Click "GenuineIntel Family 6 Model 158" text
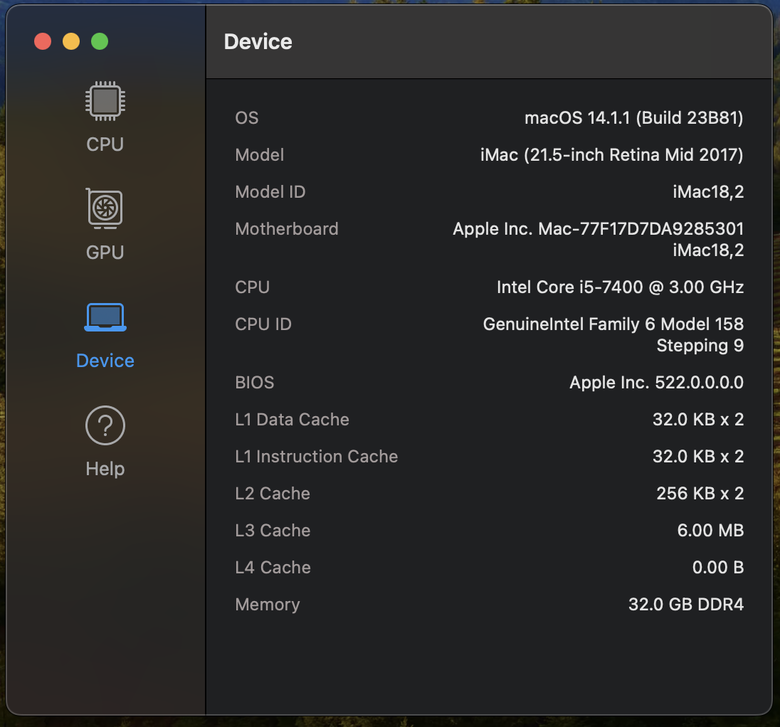Image resolution: width=780 pixels, height=727 pixels. pos(613,324)
